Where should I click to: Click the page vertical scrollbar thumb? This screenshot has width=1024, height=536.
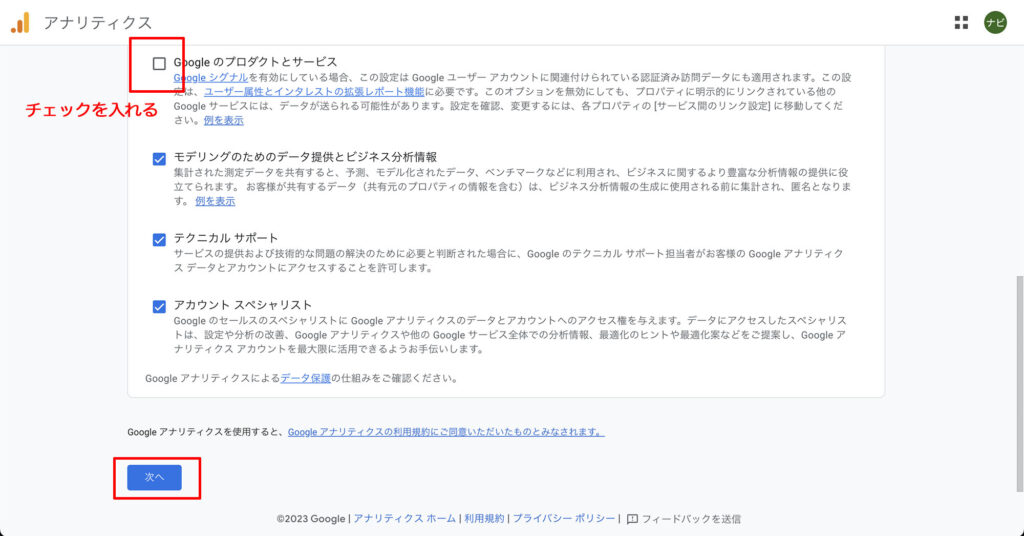pyautogui.click(x=1020, y=384)
